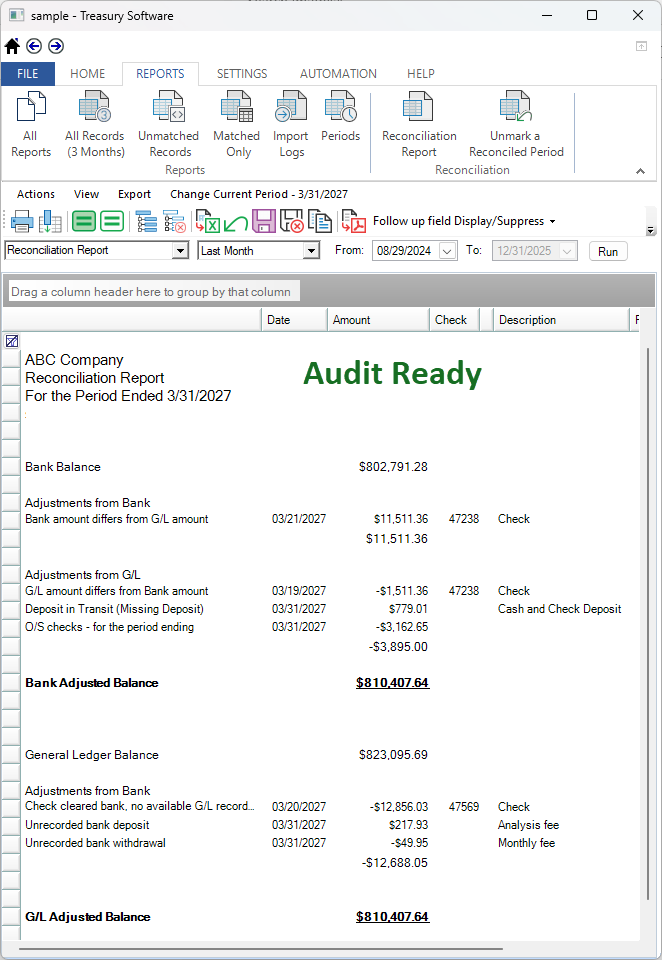Click the PDF export toolbar icon
This screenshot has width=662, height=960.
tap(352, 222)
